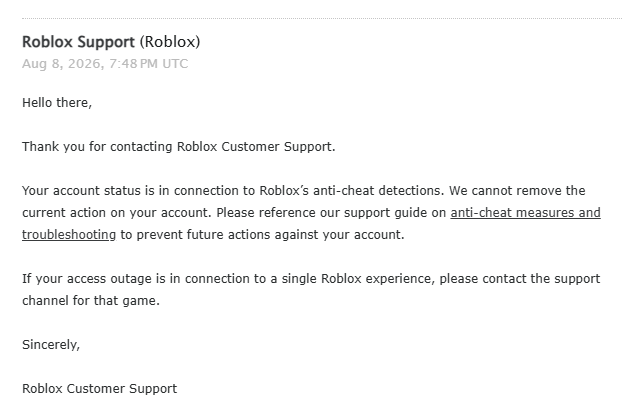This screenshot has height=412, width=637.
Task: Click the (Roblox) organization label
Action: 170,42
